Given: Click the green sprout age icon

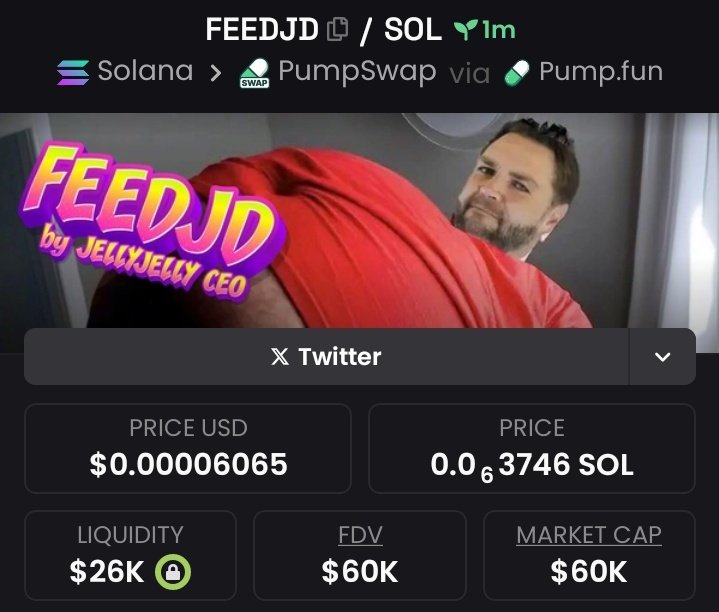Looking at the screenshot, I should pos(465,30).
